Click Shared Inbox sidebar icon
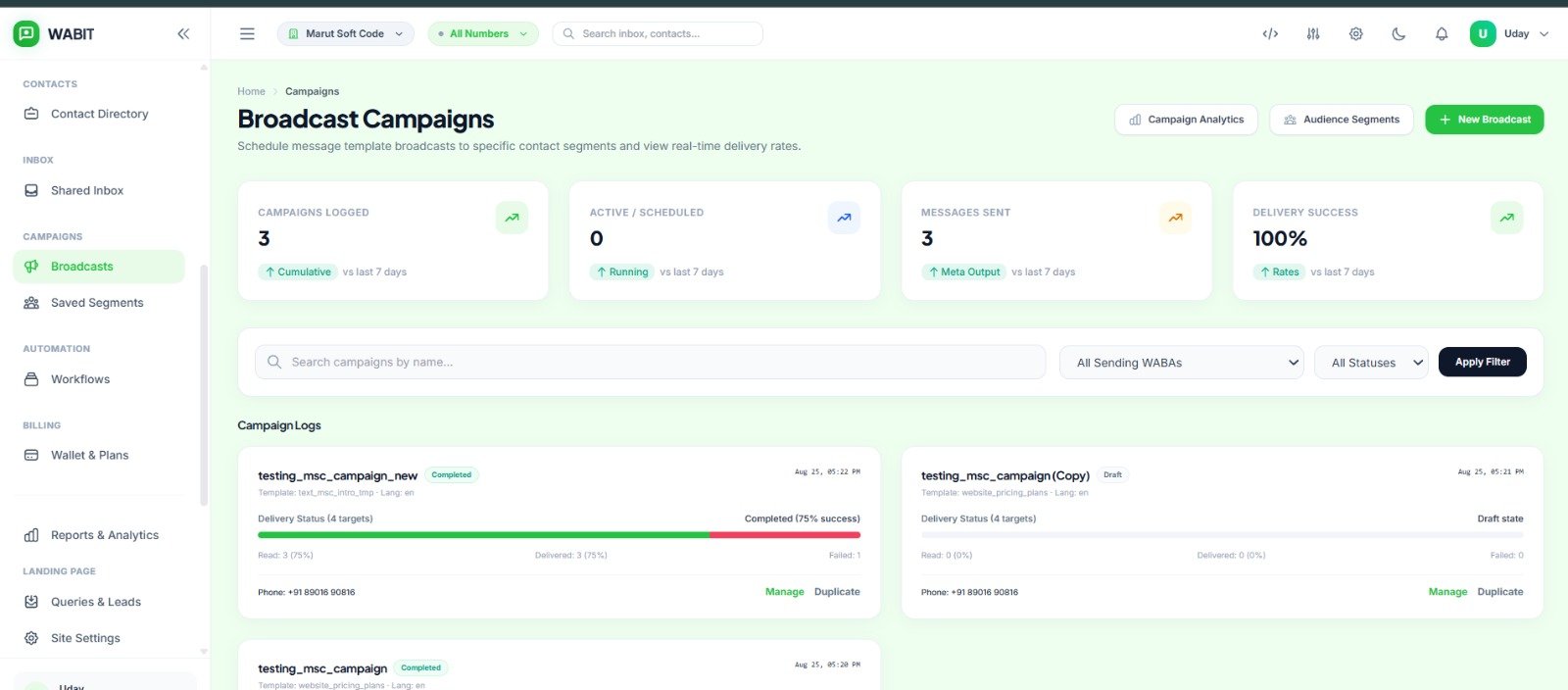 [x=31, y=190]
